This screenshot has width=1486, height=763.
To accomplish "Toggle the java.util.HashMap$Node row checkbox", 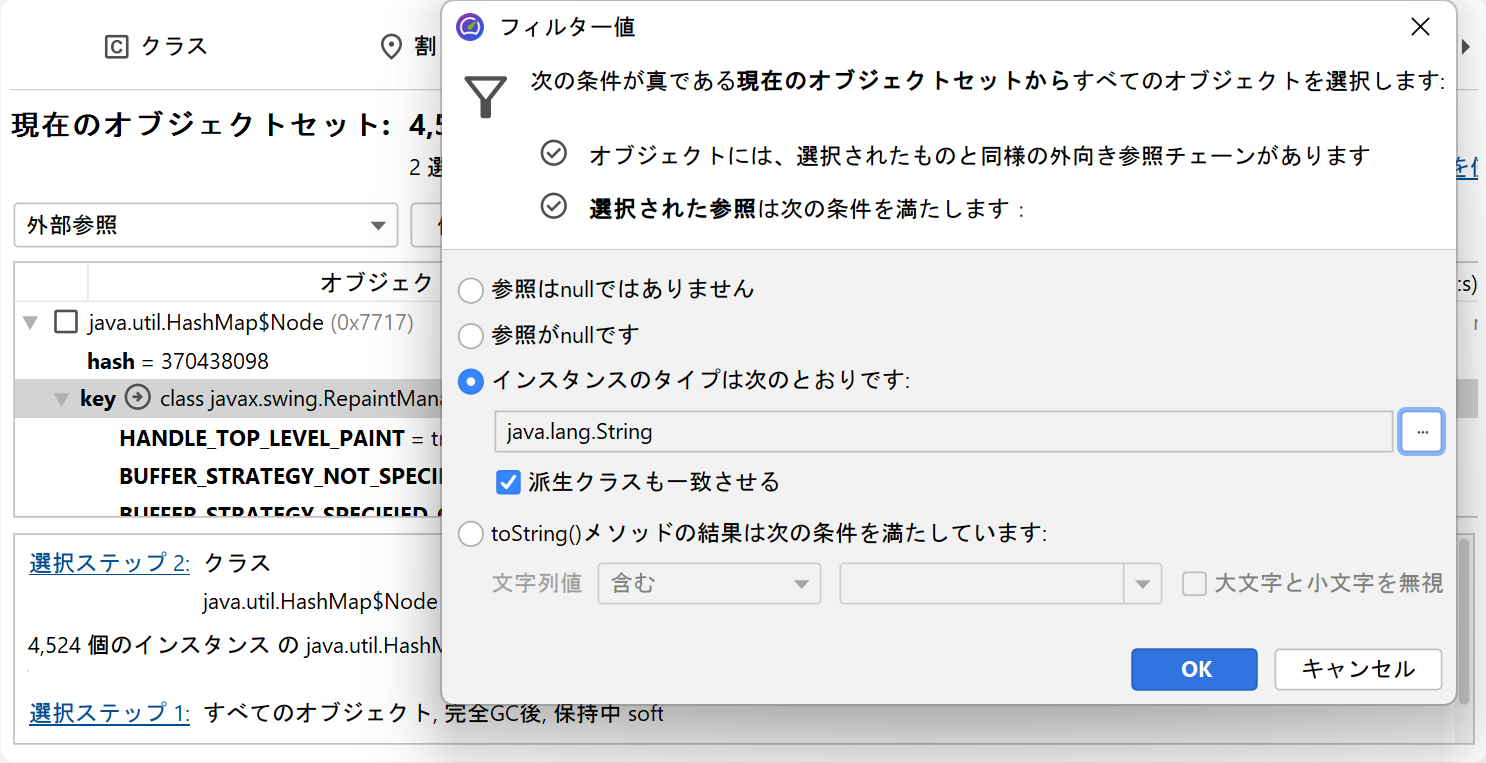I will tap(66, 322).
